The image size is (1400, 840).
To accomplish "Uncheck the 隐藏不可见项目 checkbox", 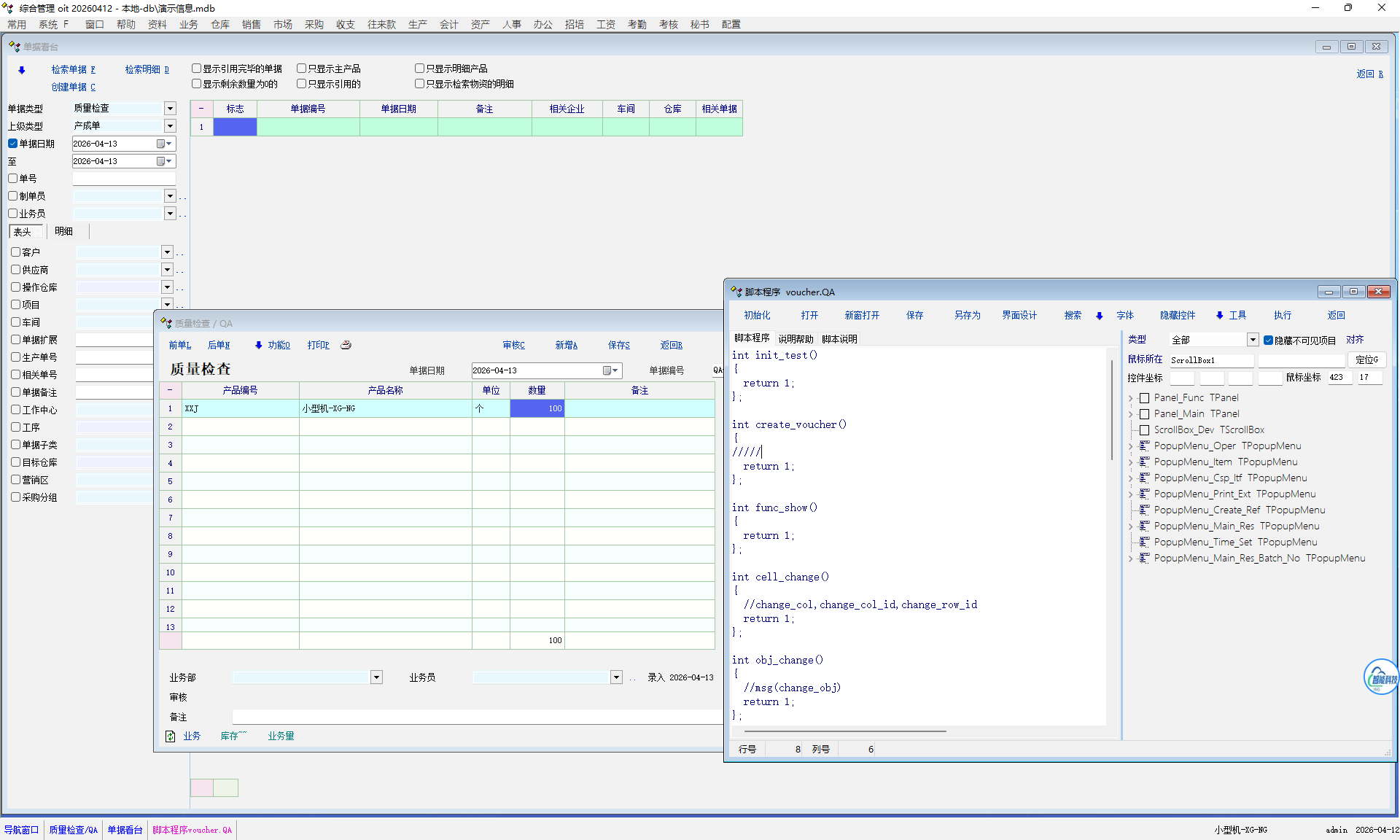I will point(1269,340).
